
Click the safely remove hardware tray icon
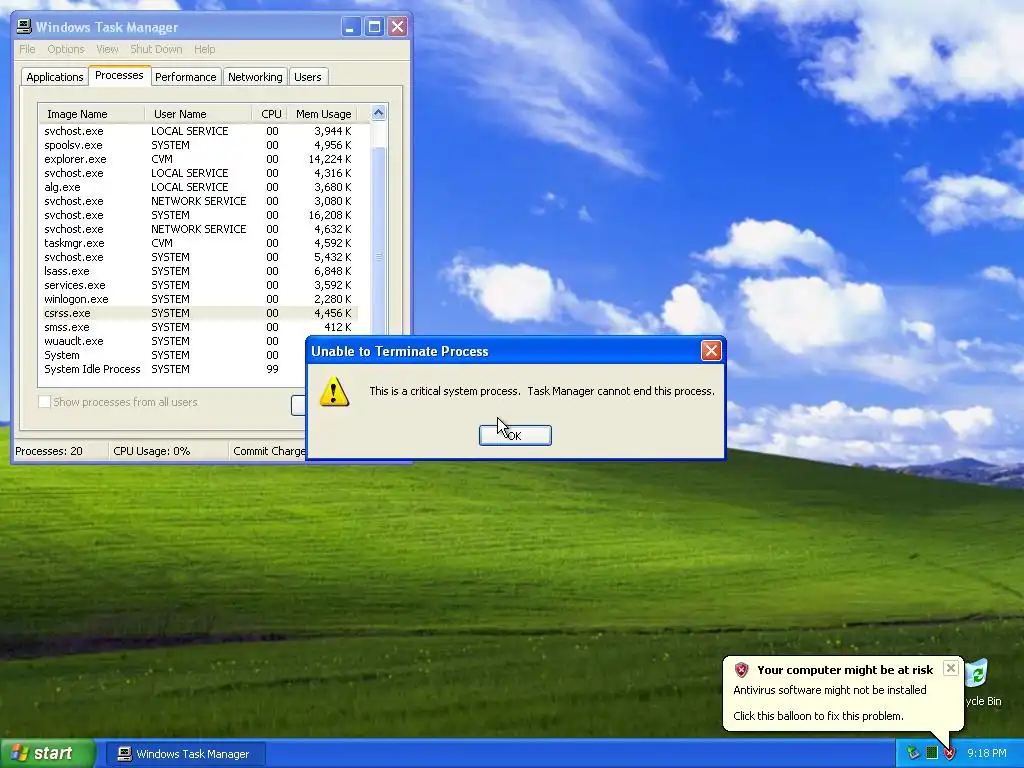point(913,754)
